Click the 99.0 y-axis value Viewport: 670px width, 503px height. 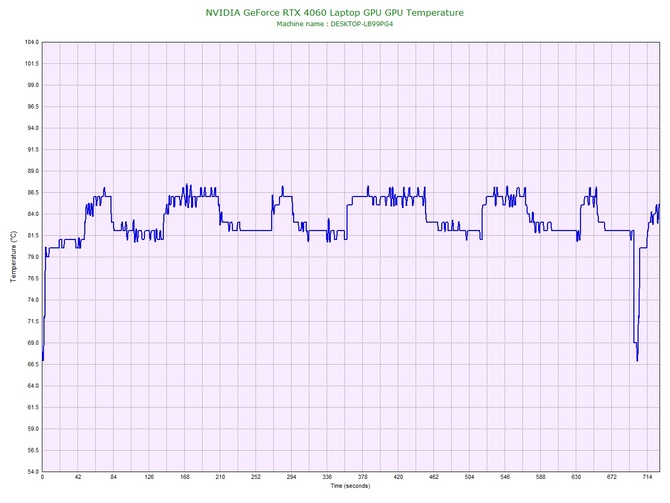[x=32, y=85]
